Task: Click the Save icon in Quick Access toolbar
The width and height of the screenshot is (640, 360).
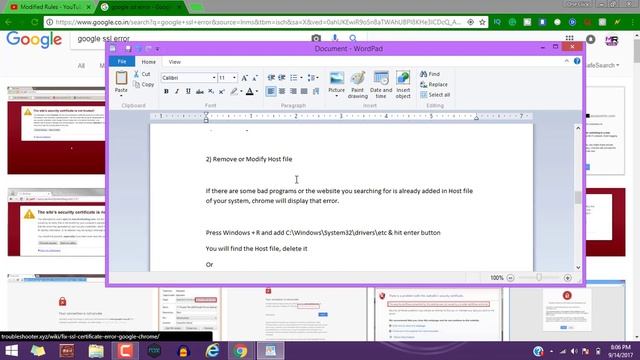Action: click(x=128, y=49)
